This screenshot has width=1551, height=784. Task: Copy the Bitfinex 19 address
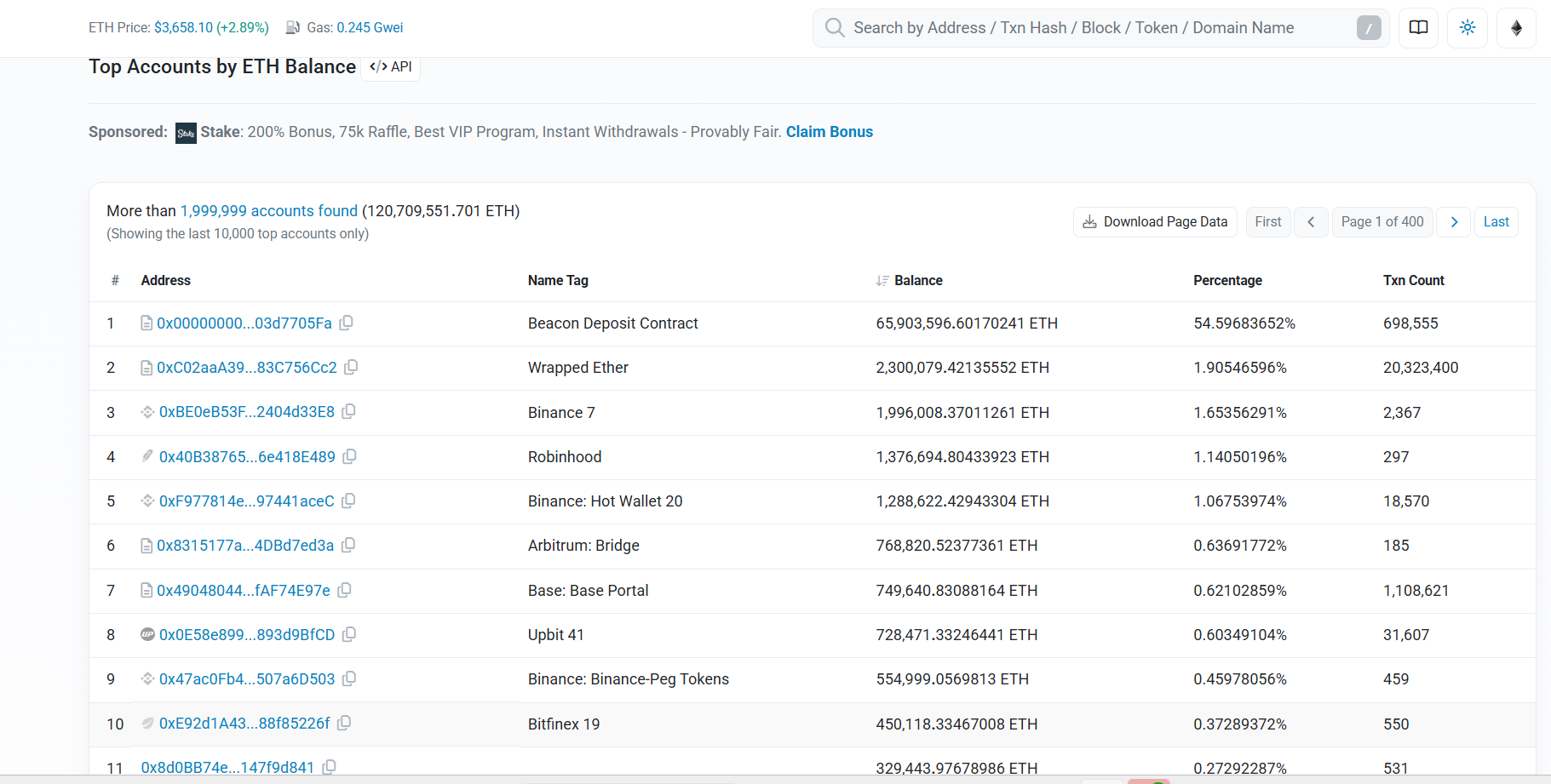click(344, 723)
